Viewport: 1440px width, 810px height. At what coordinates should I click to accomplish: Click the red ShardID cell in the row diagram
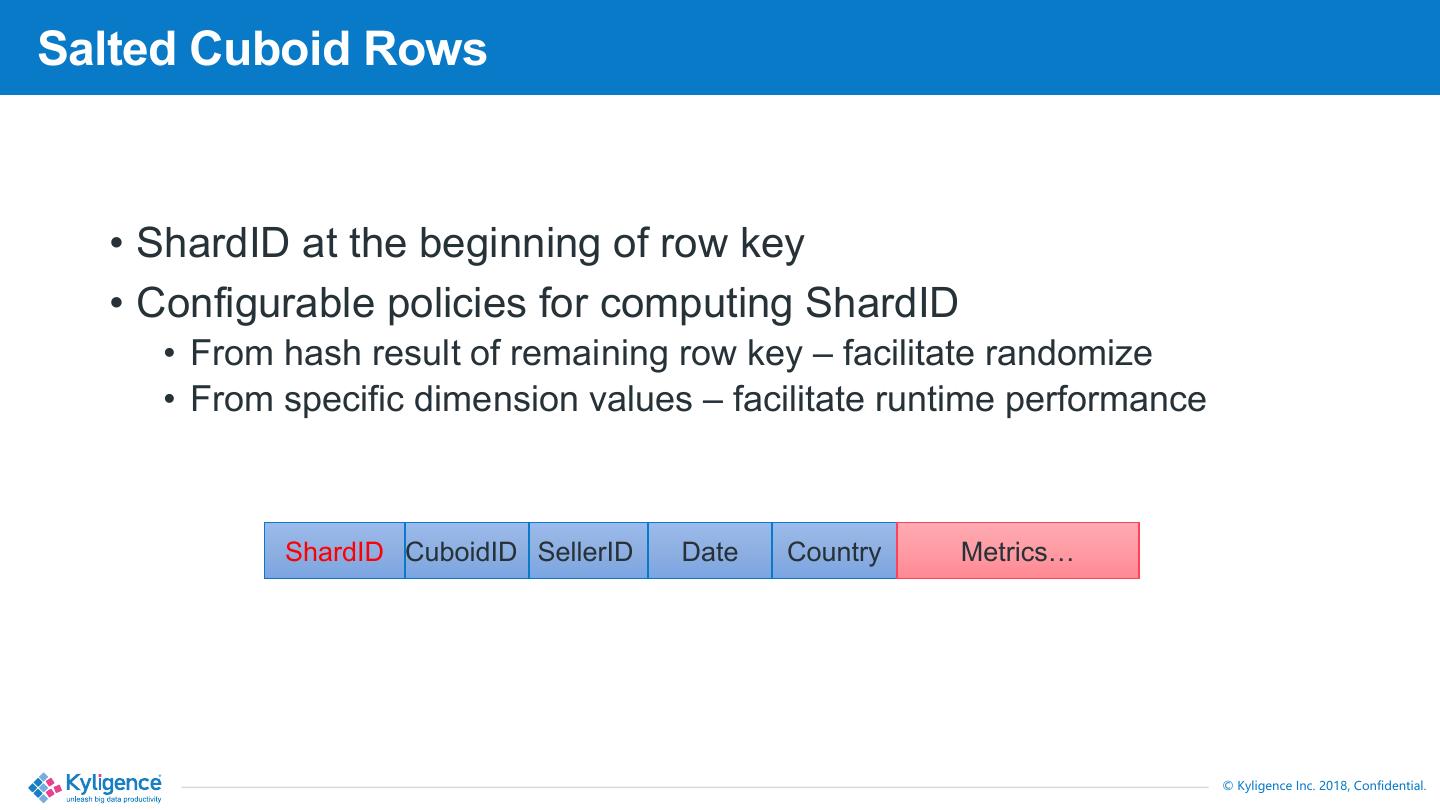tap(334, 551)
